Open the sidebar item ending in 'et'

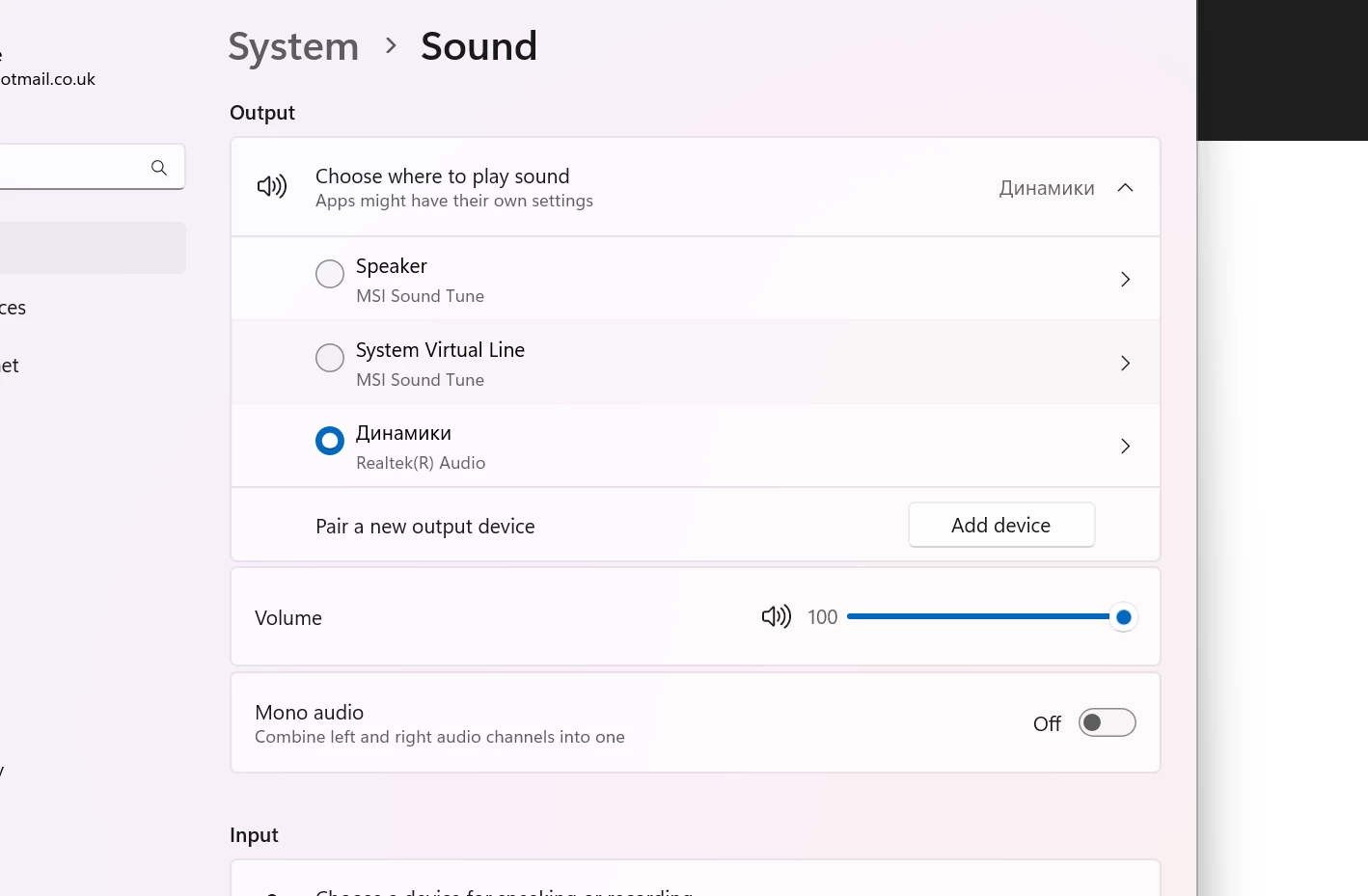10,367
